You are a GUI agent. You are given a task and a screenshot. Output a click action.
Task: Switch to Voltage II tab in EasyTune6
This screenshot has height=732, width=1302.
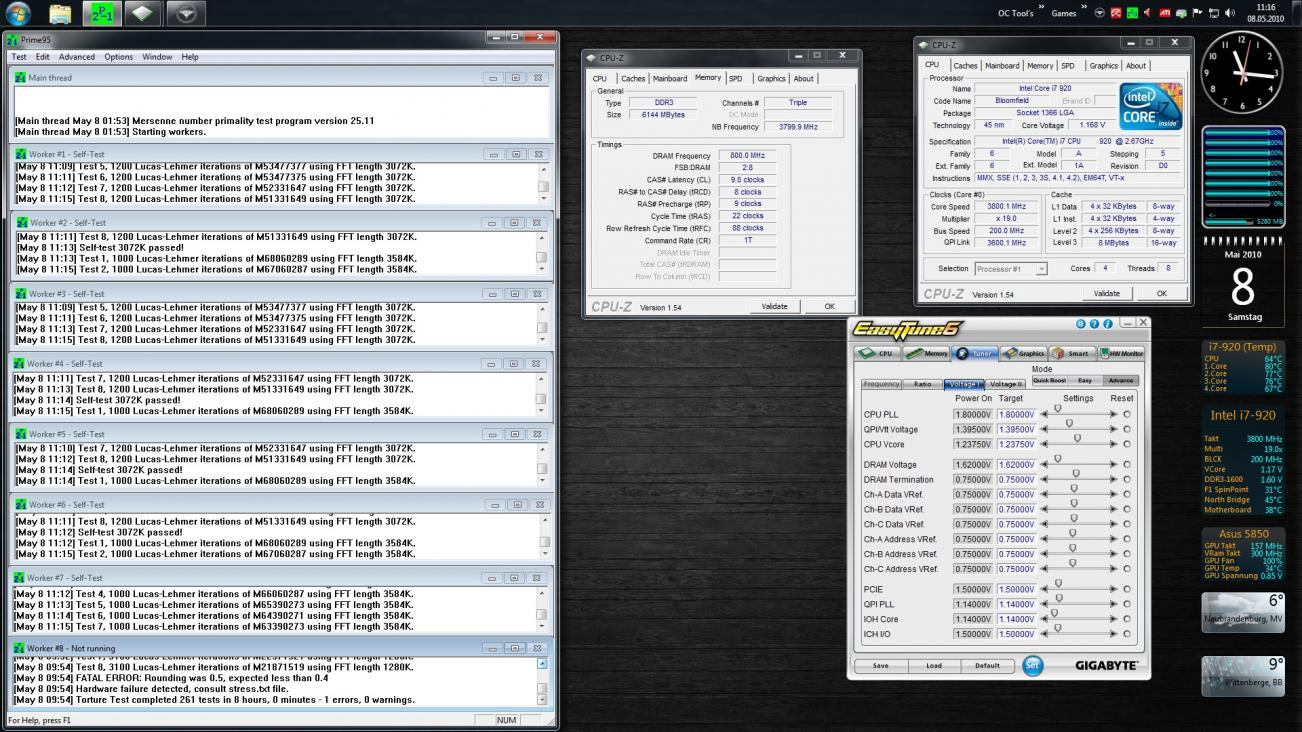tap(1006, 383)
